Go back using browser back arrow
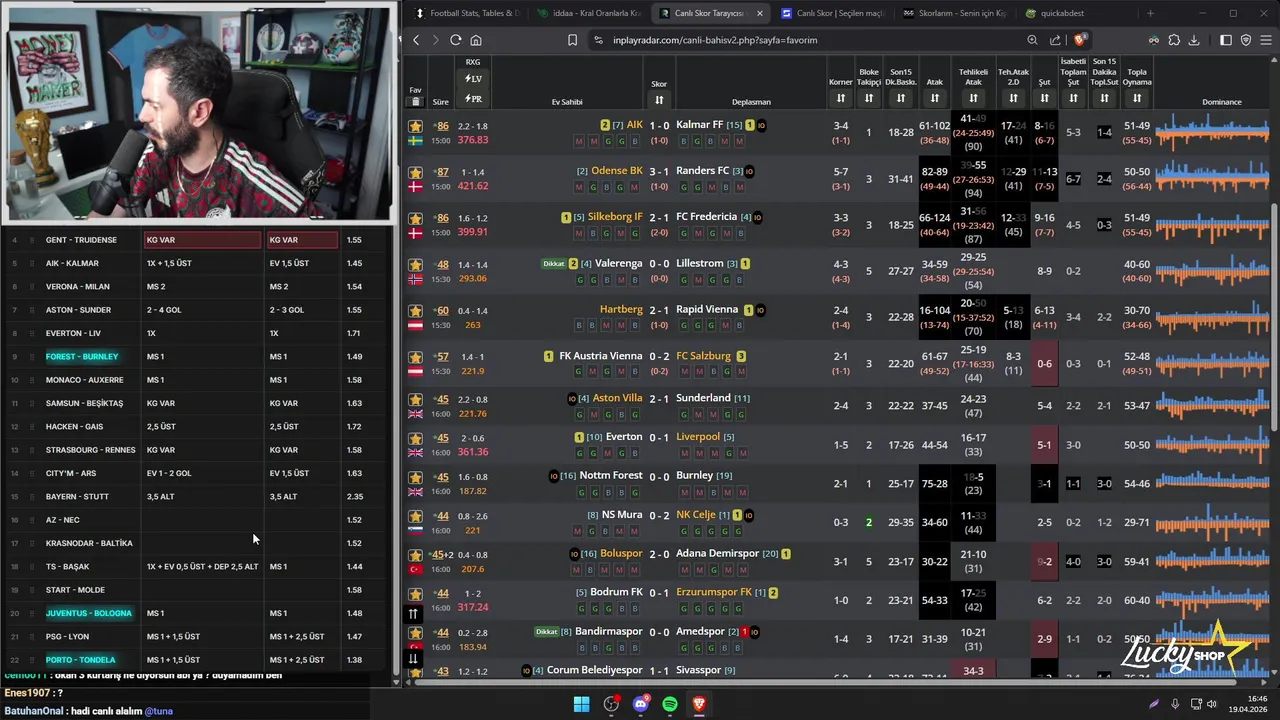Viewport: 1280px width, 720px height. click(416, 40)
